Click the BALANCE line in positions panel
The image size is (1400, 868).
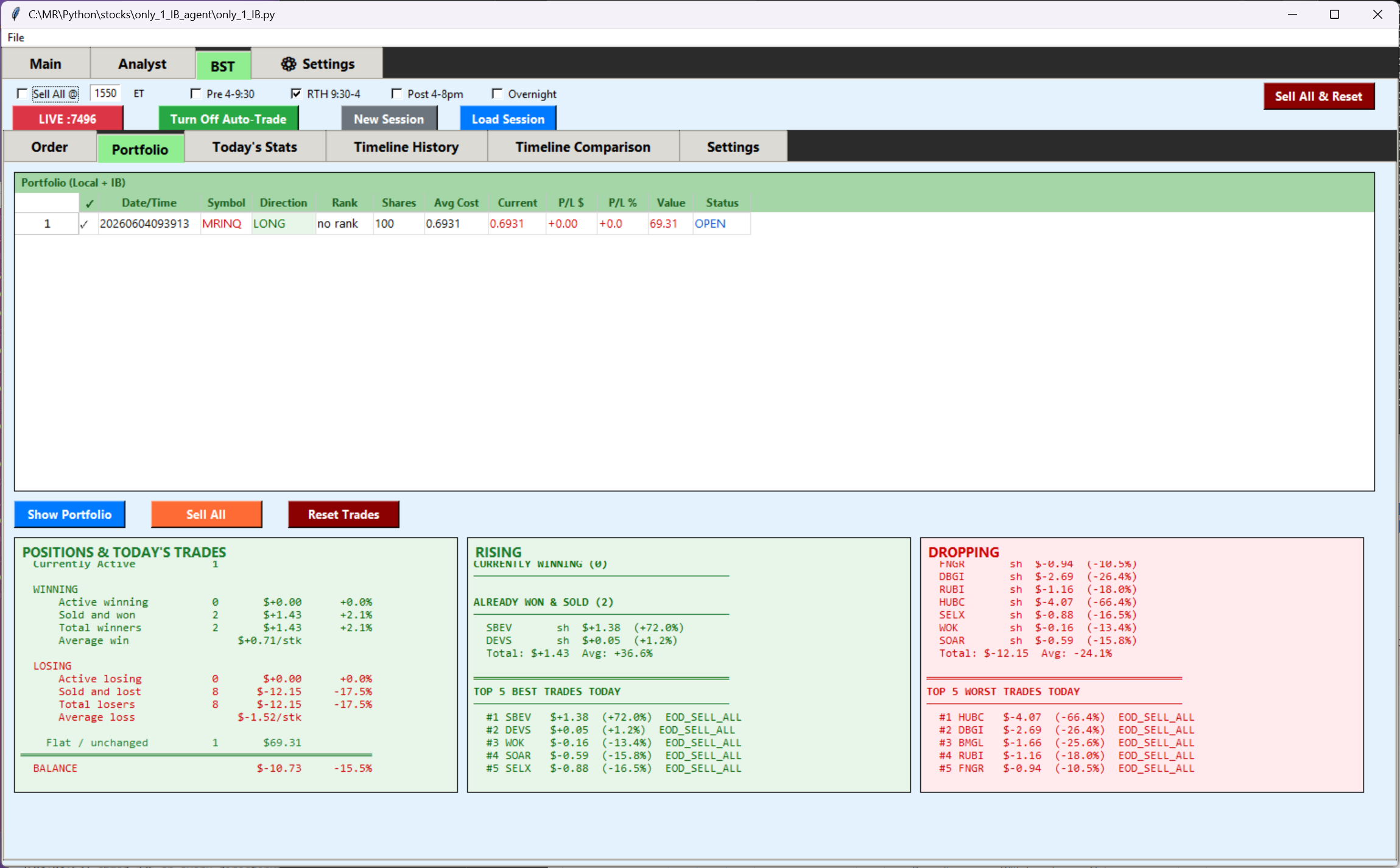coord(202,768)
